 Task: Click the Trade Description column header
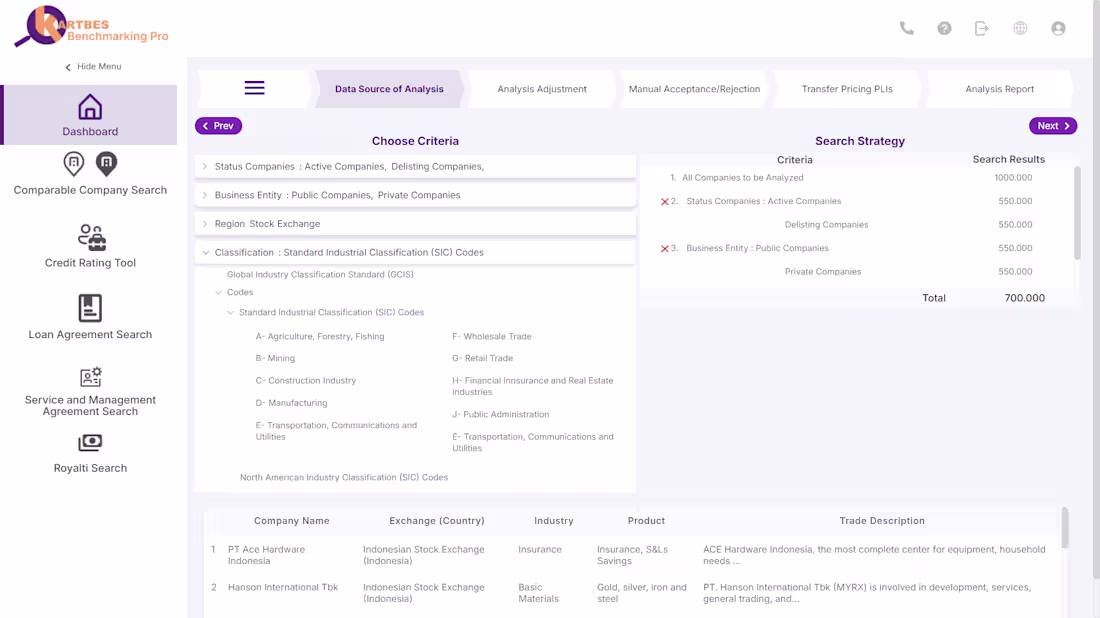[882, 520]
